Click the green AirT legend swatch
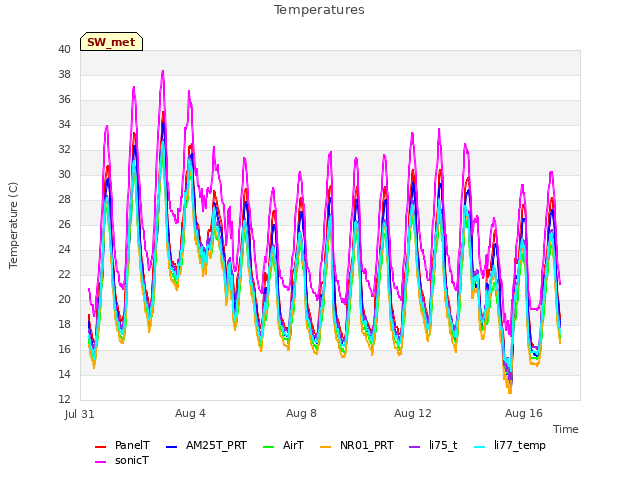 [x=269, y=447]
